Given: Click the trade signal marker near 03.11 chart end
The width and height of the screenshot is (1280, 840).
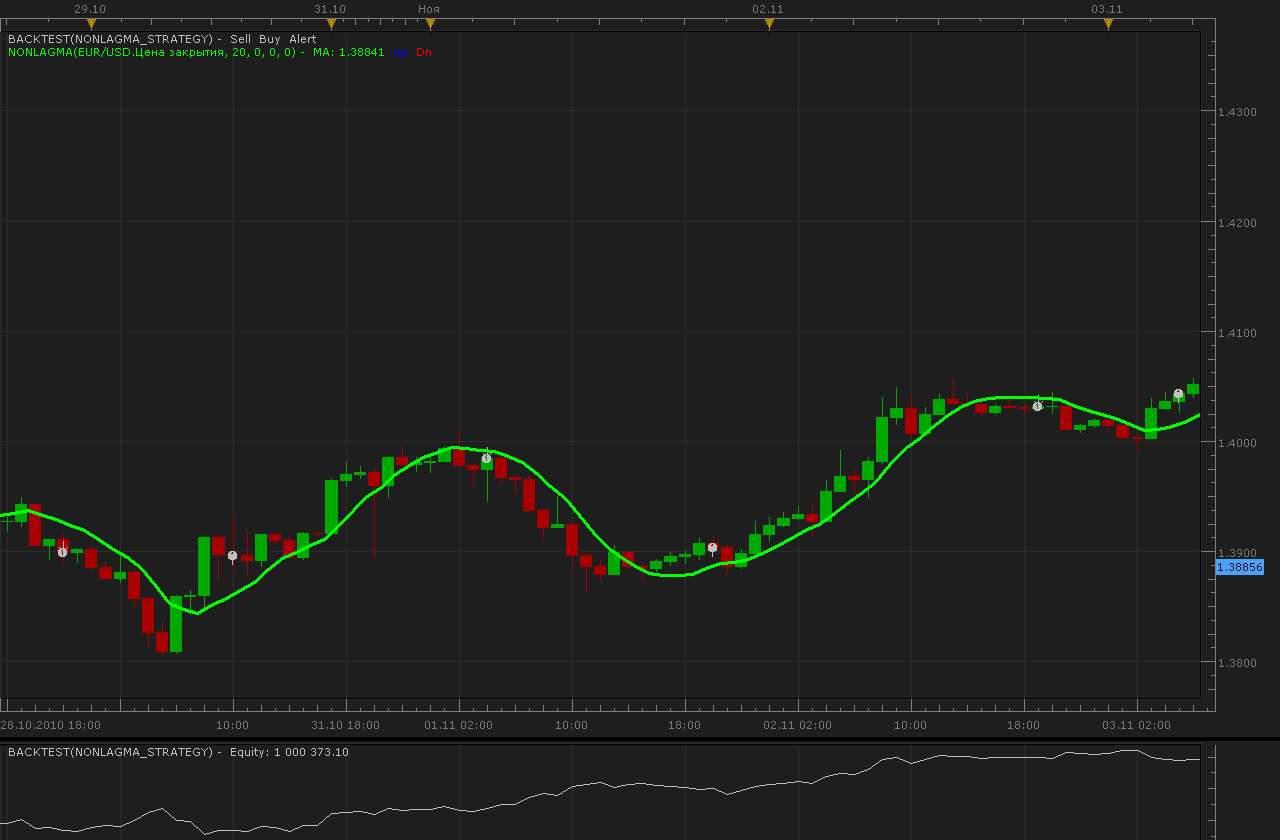Looking at the screenshot, I should (x=1178, y=393).
